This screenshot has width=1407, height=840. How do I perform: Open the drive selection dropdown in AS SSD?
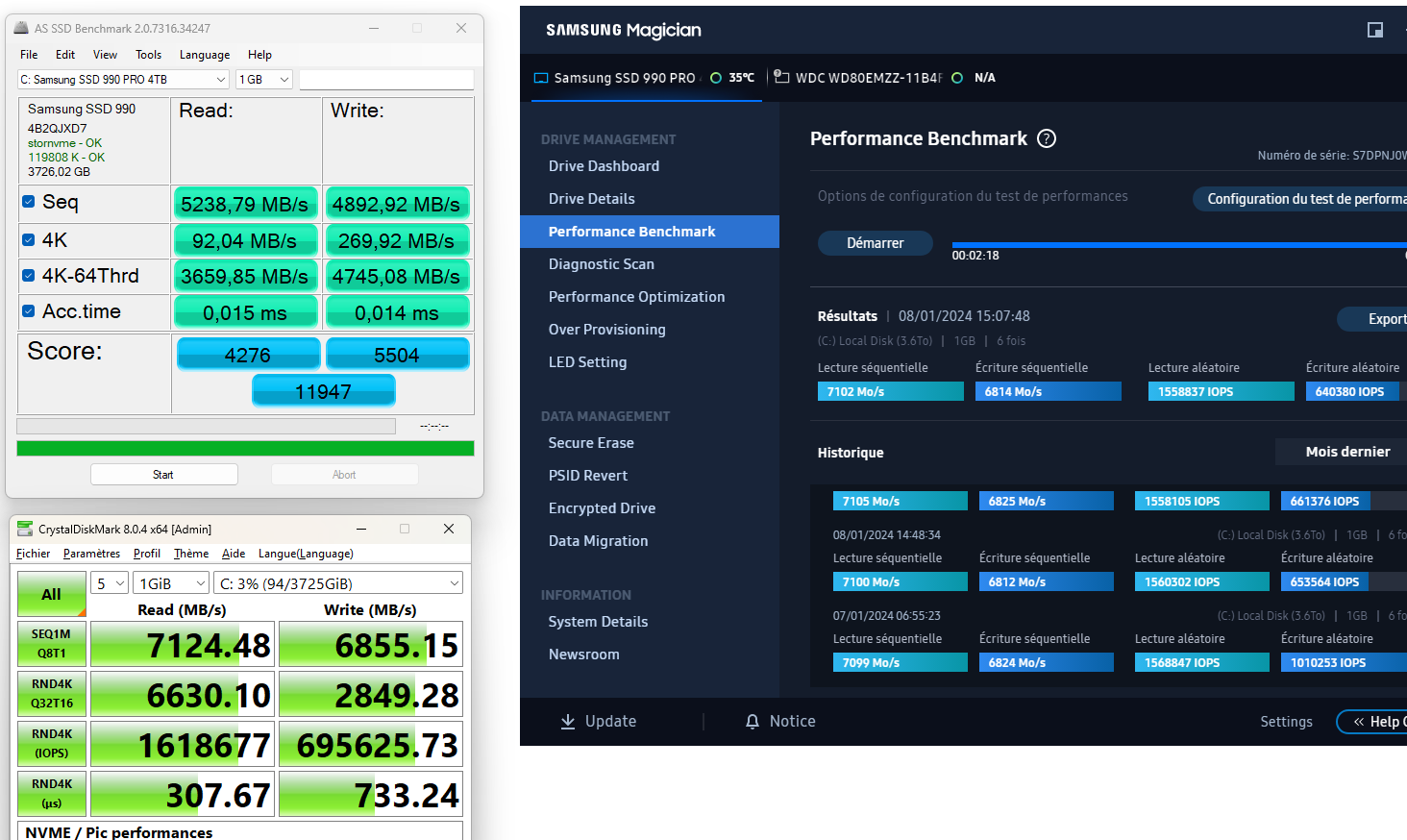point(124,80)
